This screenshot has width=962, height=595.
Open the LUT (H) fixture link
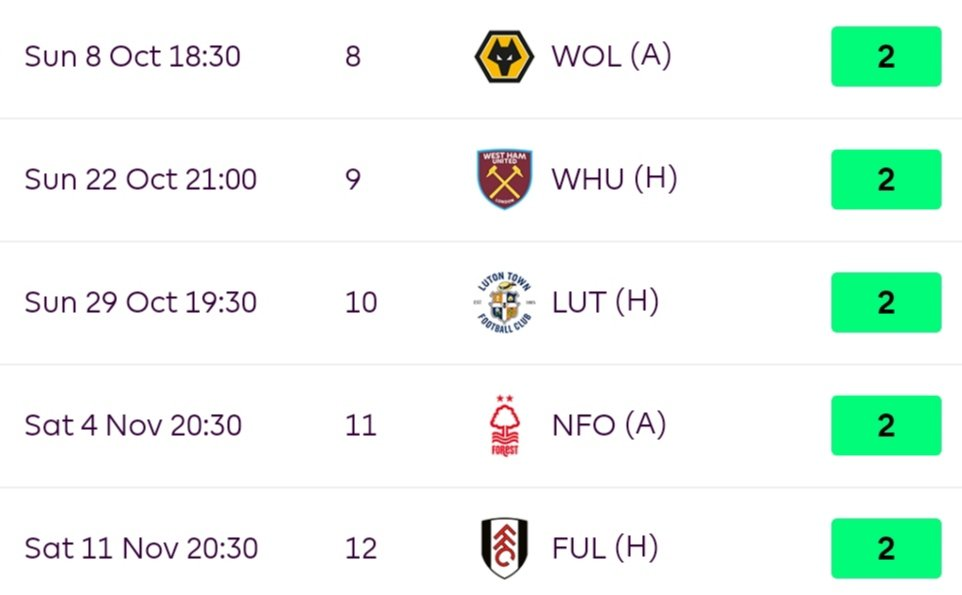pos(605,302)
